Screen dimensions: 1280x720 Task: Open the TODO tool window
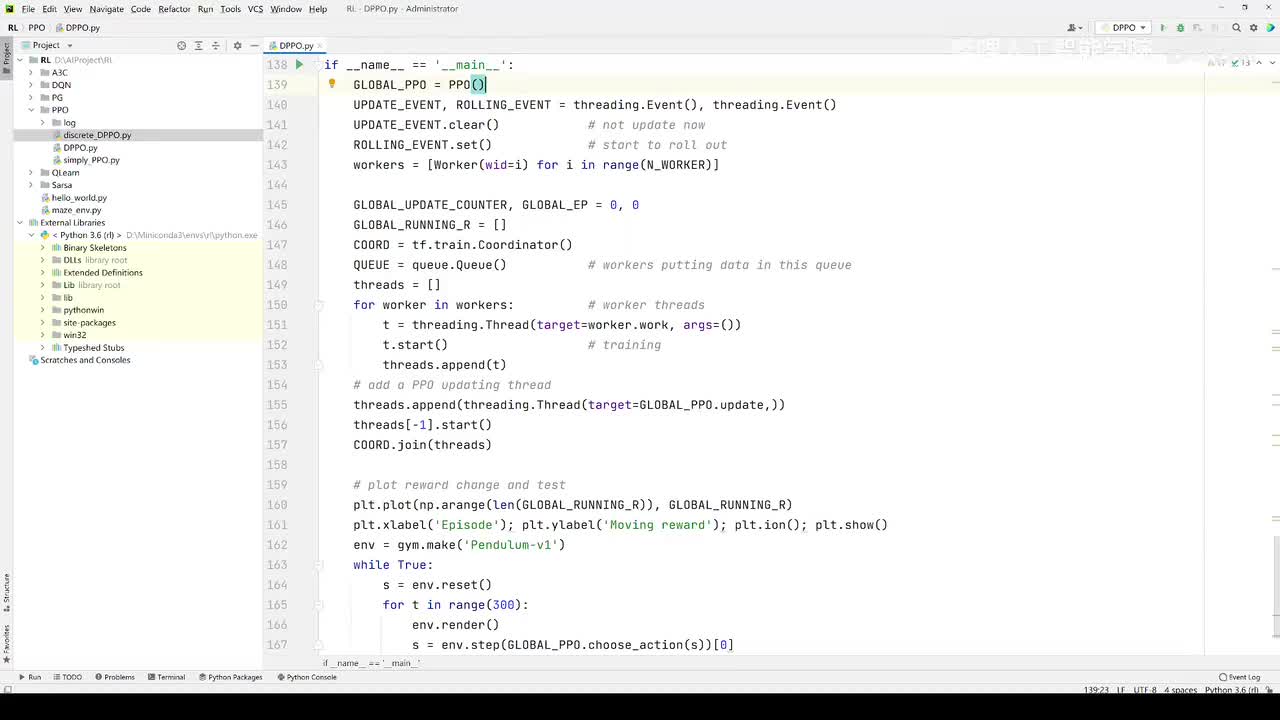pyautogui.click(x=67, y=677)
